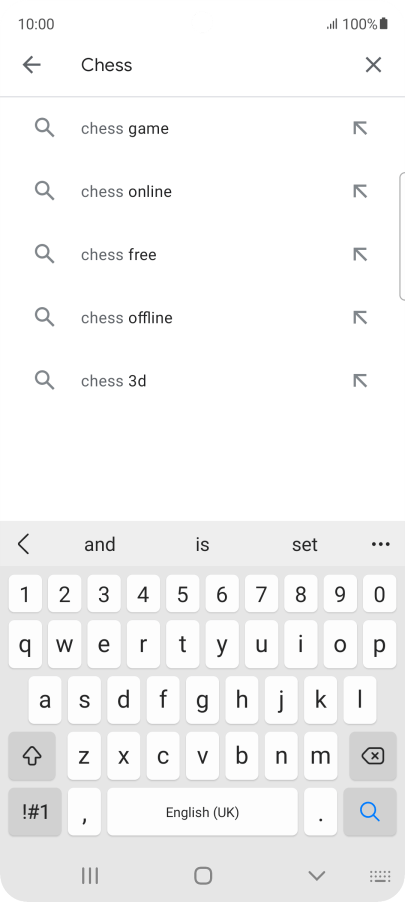Tap the English (UK) space bar

(202, 812)
